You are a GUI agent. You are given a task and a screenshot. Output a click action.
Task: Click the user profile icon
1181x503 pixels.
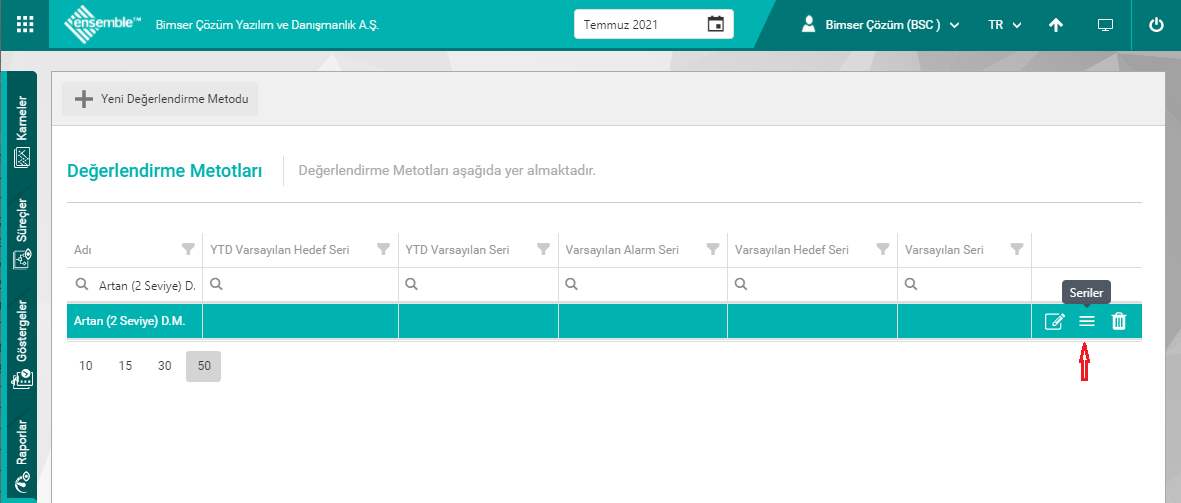click(809, 24)
